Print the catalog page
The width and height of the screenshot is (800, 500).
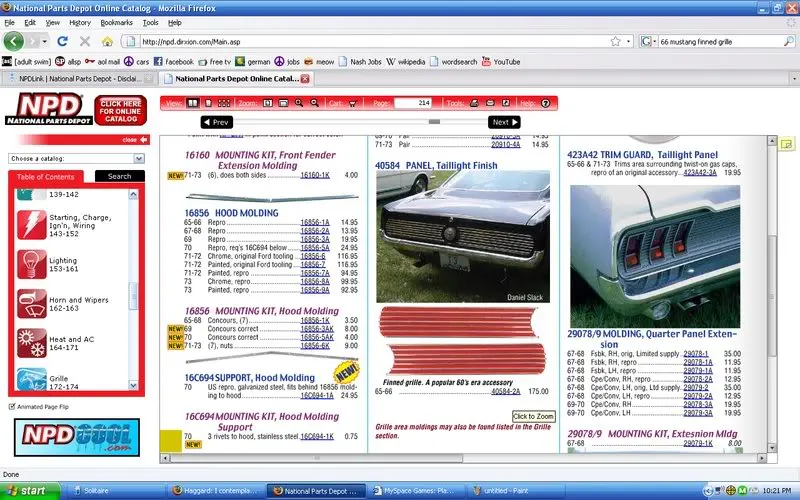coord(474,103)
